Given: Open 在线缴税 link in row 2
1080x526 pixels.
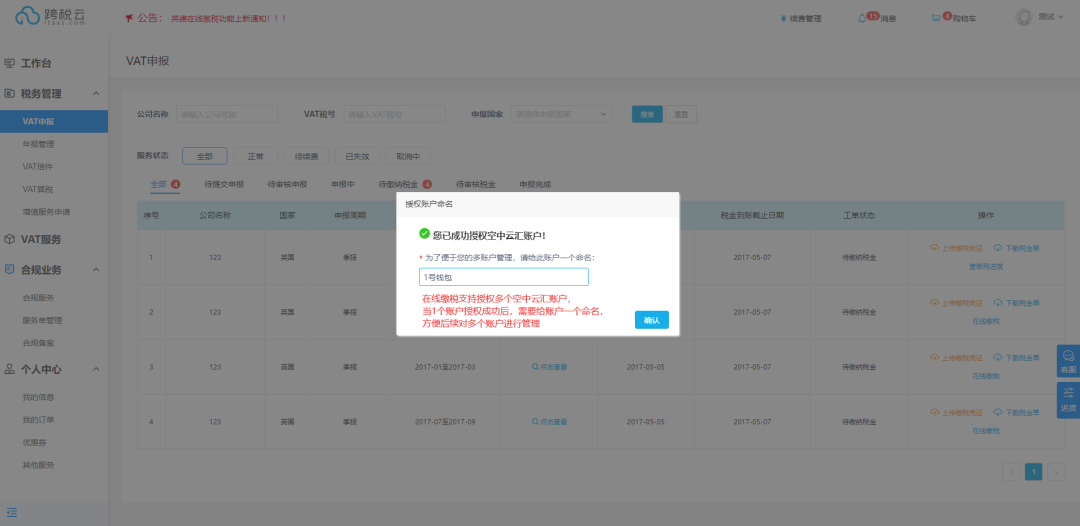Looking at the screenshot, I should pyautogui.click(x=986, y=321).
